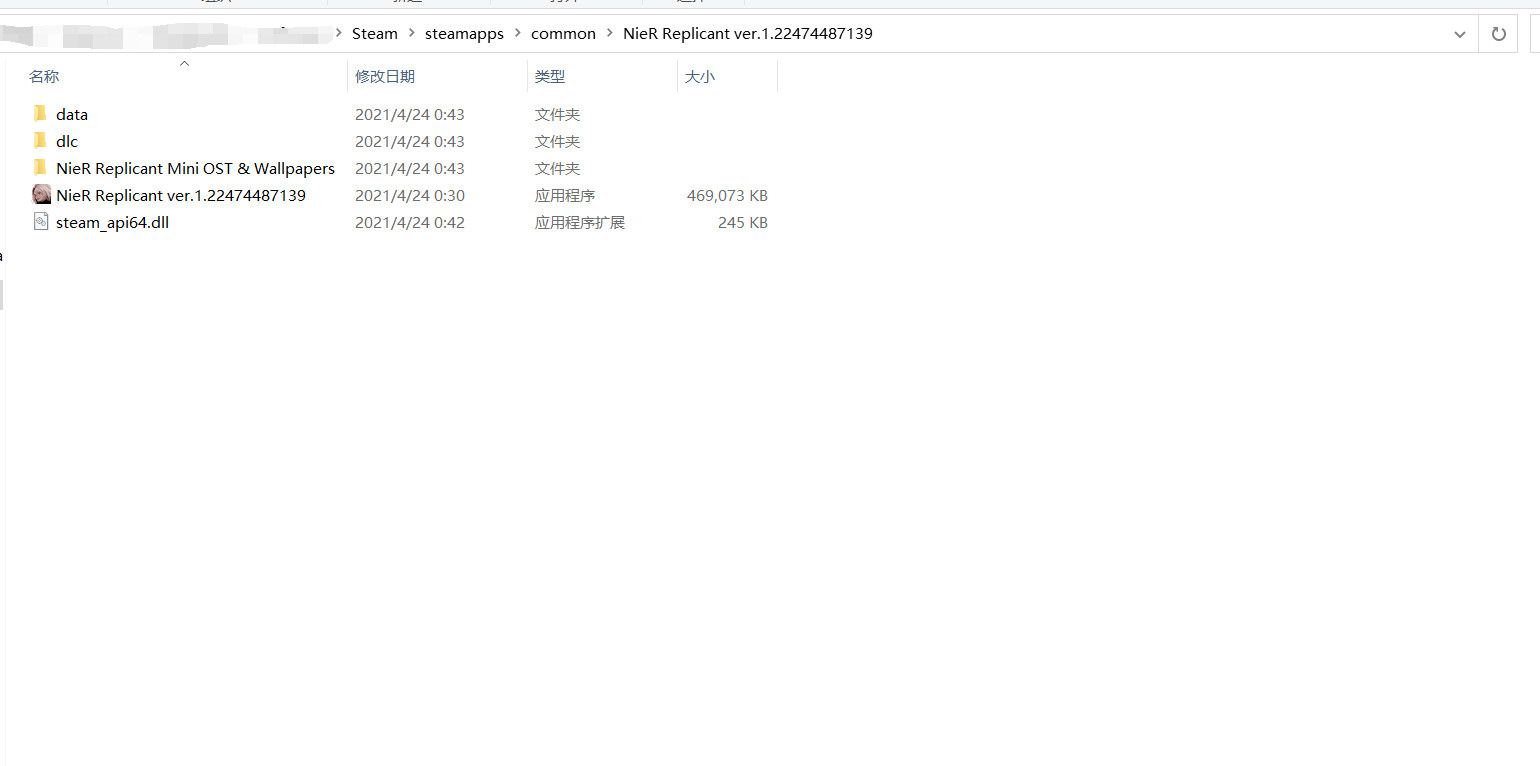The height and width of the screenshot is (766, 1540).
Task: Refresh the current folder view
Action: point(1498,34)
